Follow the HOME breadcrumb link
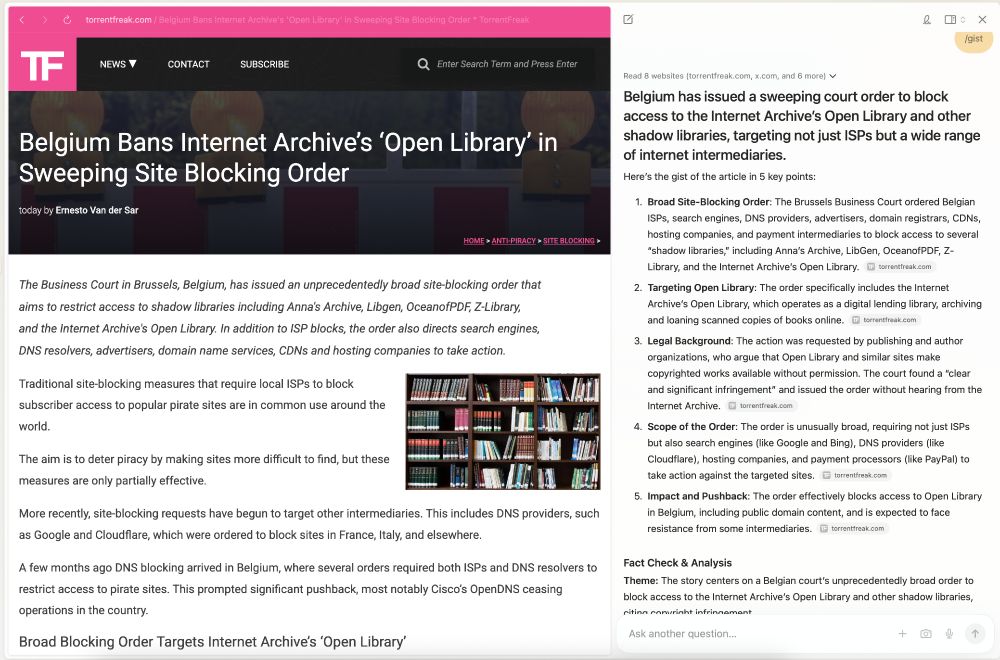 pyautogui.click(x=474, y=240)
